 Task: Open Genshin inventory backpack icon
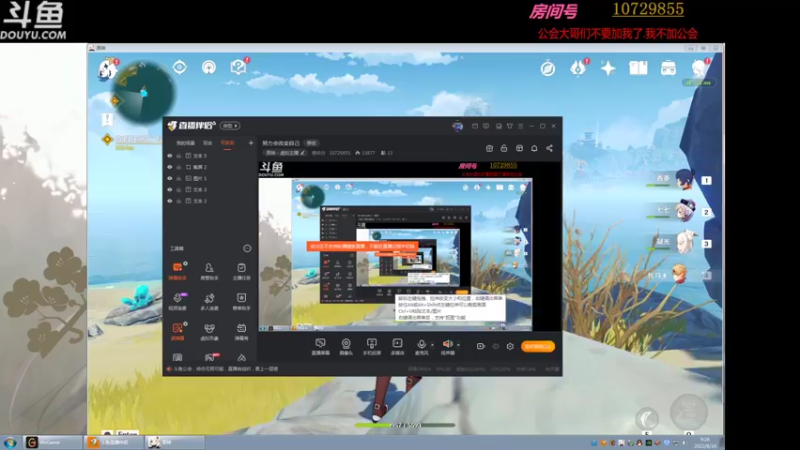pyautogui.click(x=668, y=68)
